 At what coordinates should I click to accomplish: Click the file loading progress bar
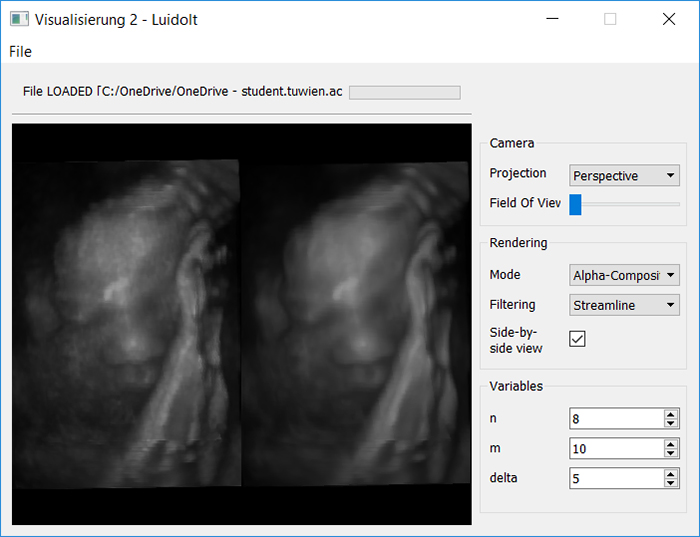point(404,92)
